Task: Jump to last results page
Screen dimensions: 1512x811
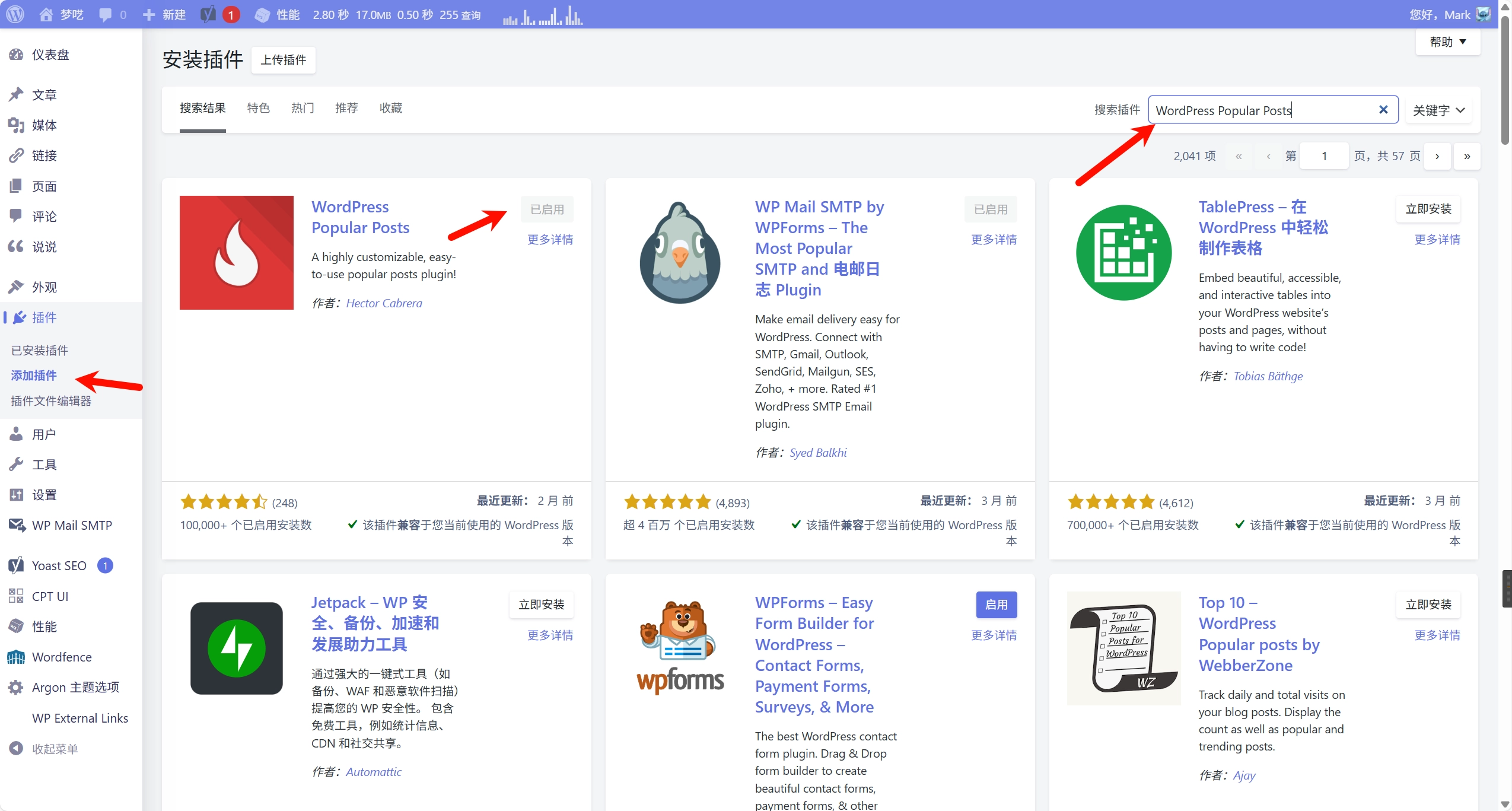Action: click(1467, 156)
